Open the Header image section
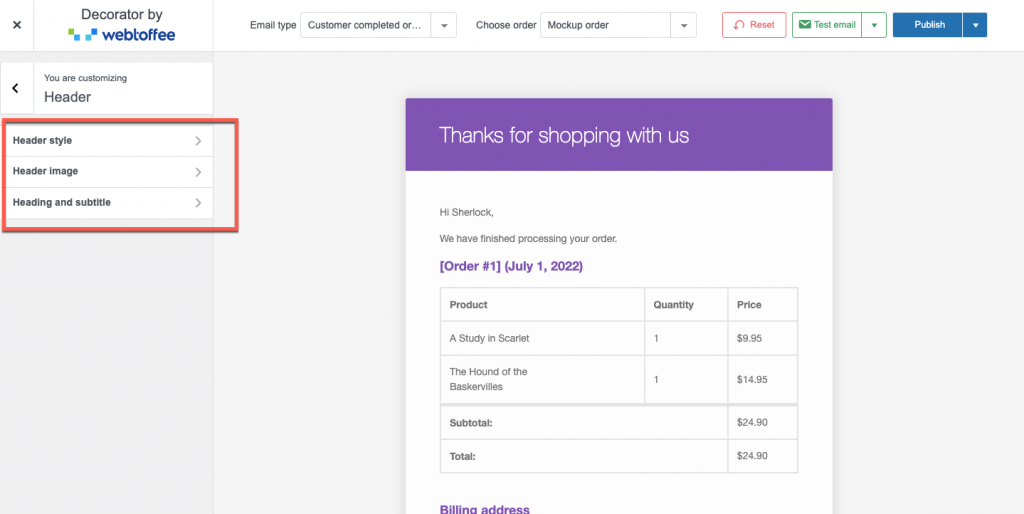The width and height of the screenshot is (1024, 514). tap(107, 172)
